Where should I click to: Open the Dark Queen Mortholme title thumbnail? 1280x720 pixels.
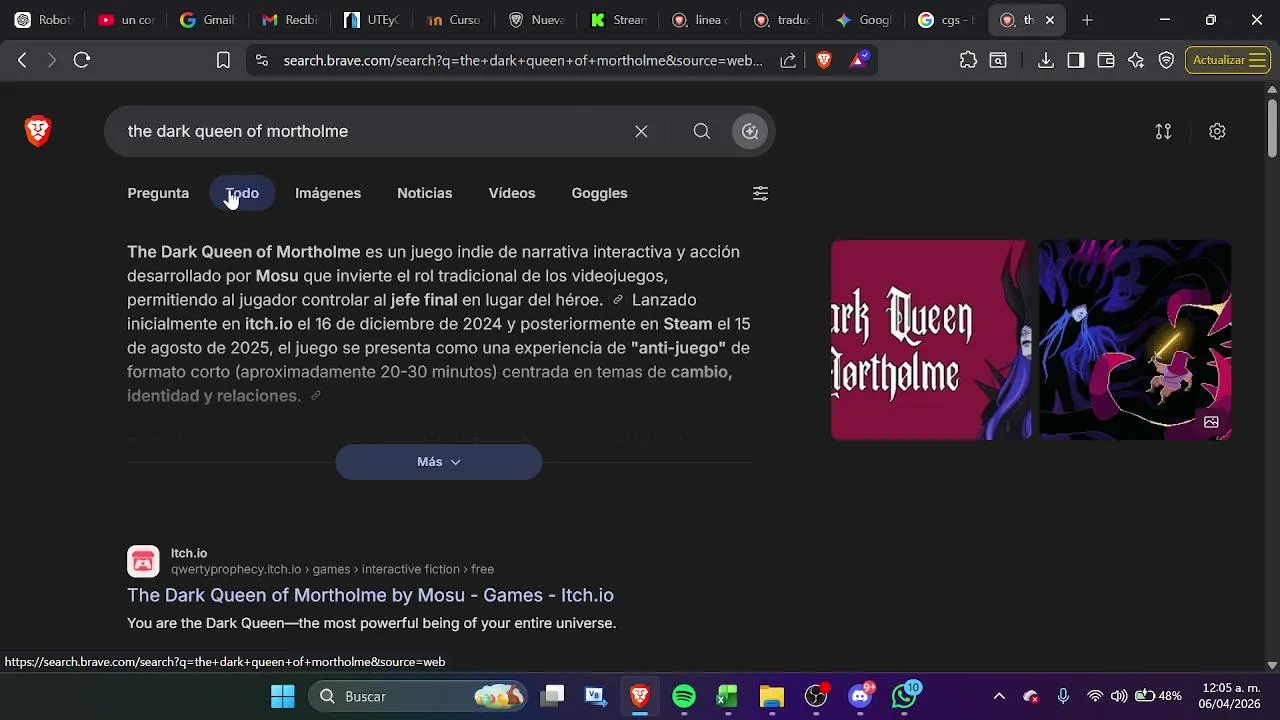[931, 340]
